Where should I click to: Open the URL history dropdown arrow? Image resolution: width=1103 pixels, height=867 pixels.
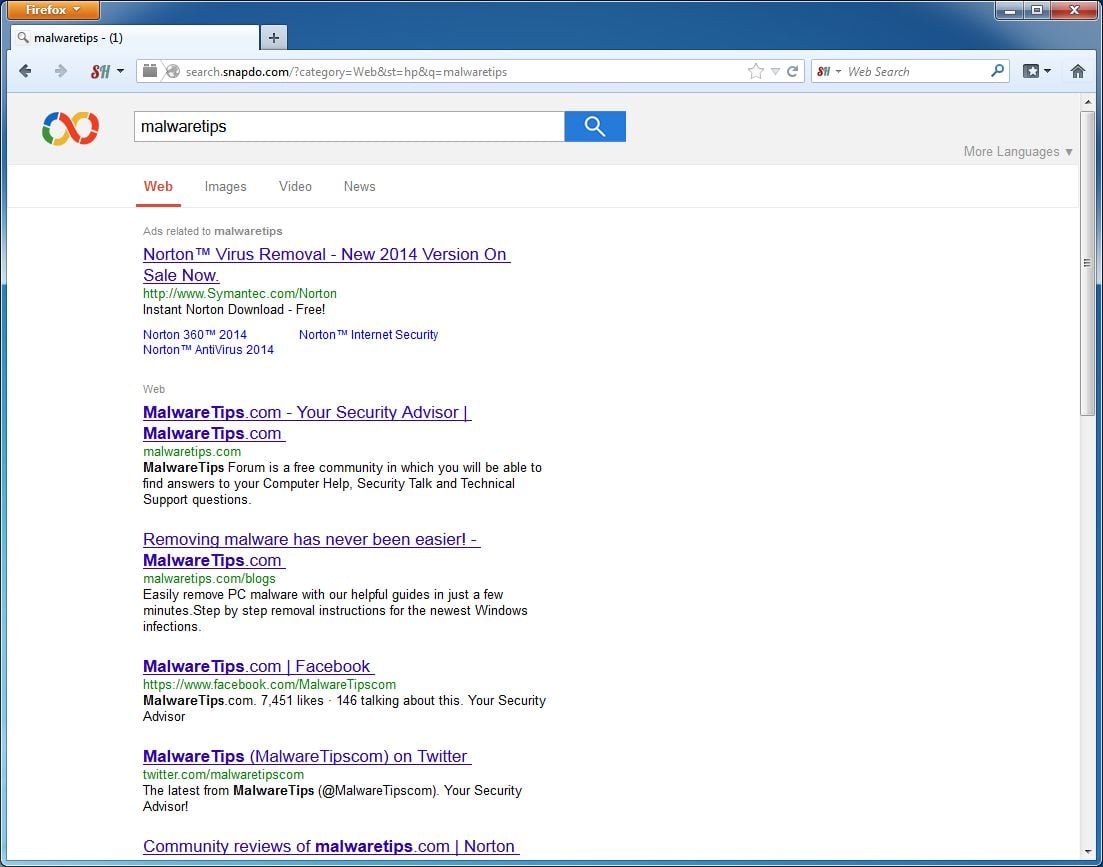coord(775,71)
